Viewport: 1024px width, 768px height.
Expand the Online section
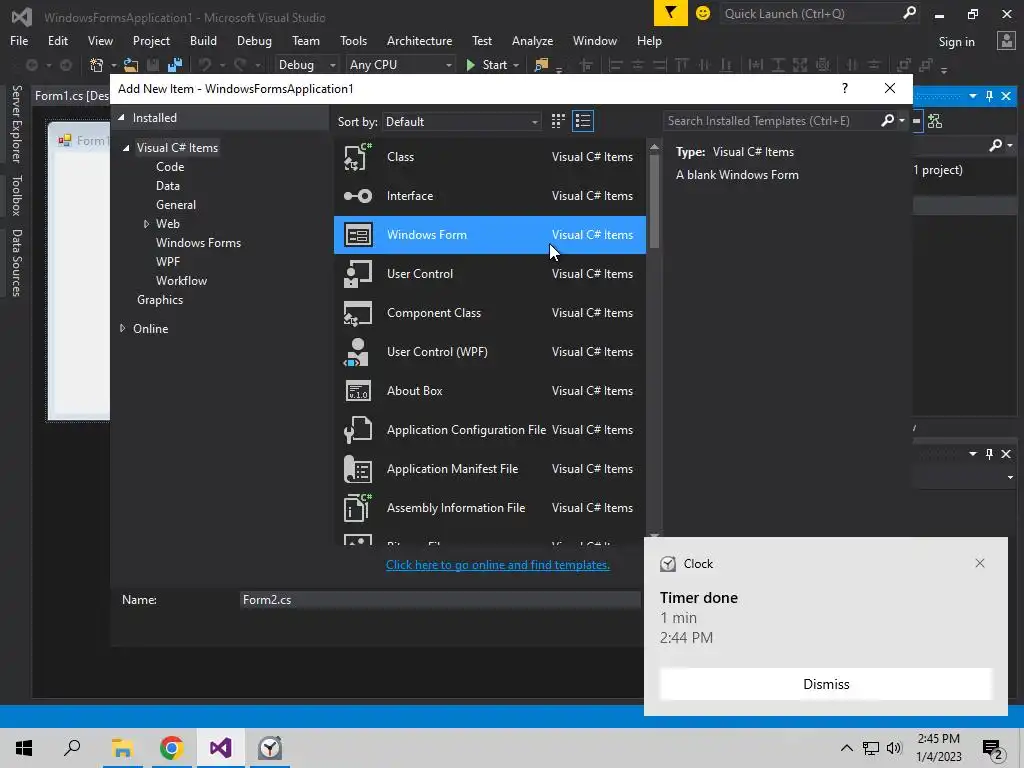coord(122,328)
